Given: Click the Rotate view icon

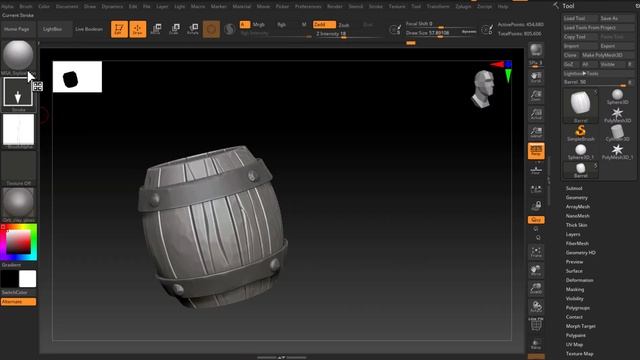Looking at the screenshot, I should 536,307.
